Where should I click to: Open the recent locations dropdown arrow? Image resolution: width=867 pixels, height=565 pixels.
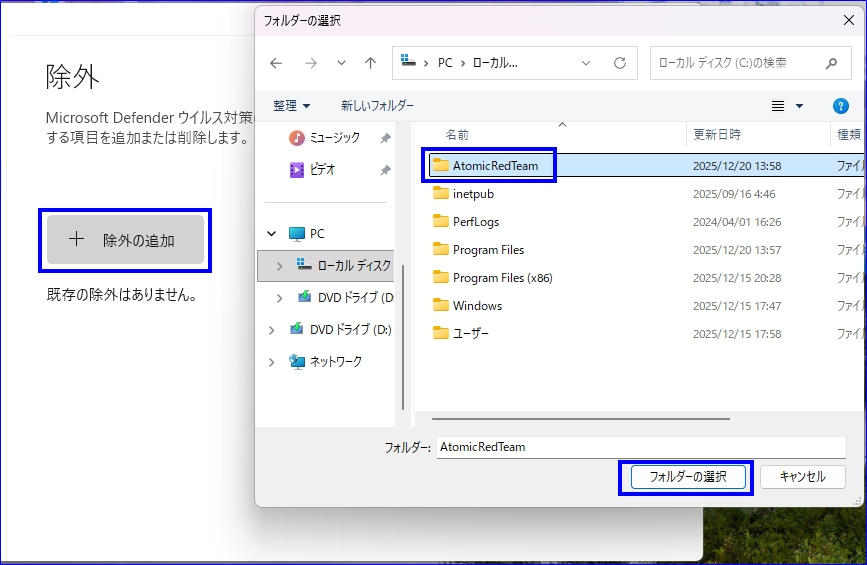tap(341, 63)
